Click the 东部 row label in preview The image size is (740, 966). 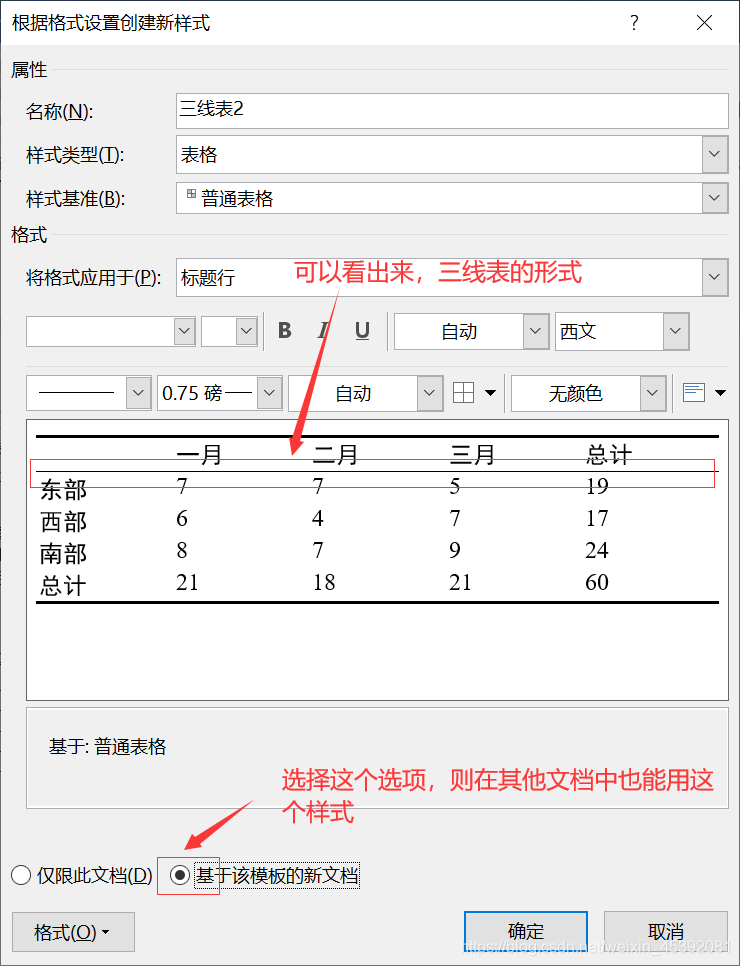pyautogui.click(x=63, y=490)
